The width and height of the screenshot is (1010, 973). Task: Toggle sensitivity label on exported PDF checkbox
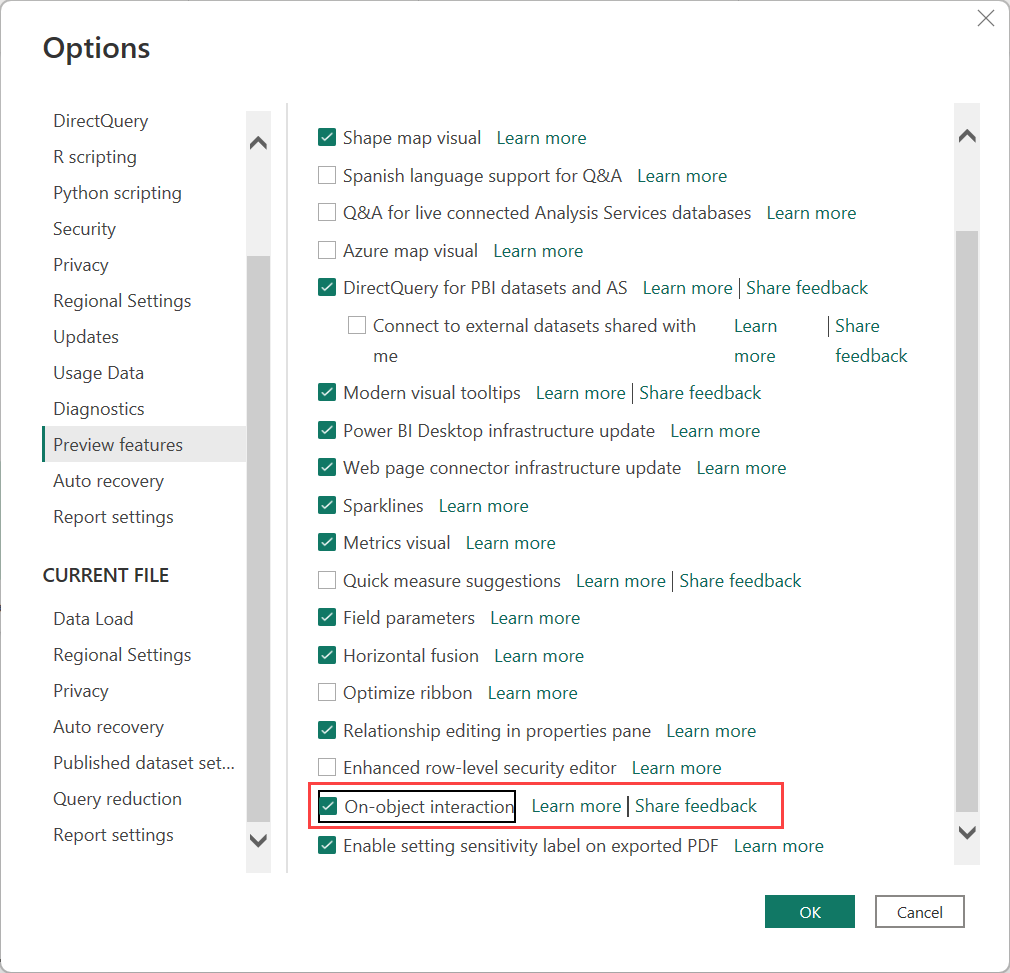(327, 845)
